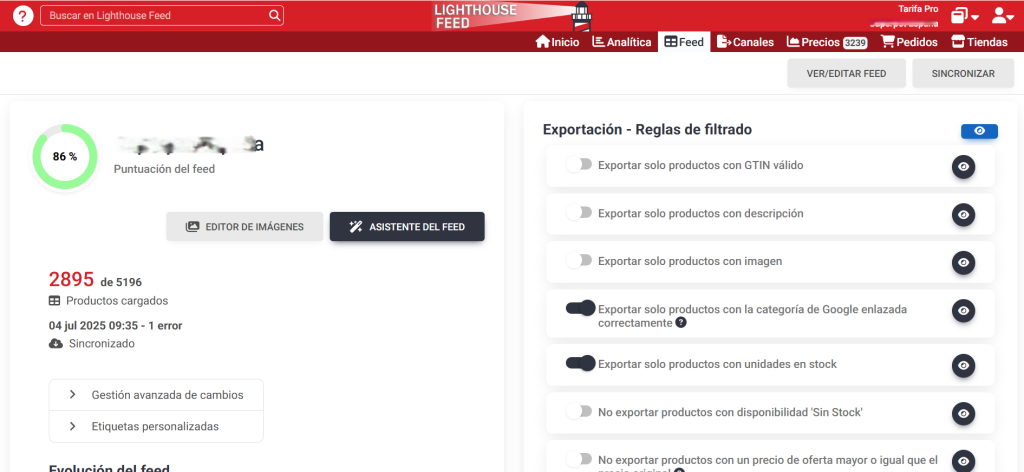
Task: Click help icon after 'enlazada correctamente'
Action: coord(680,323)
